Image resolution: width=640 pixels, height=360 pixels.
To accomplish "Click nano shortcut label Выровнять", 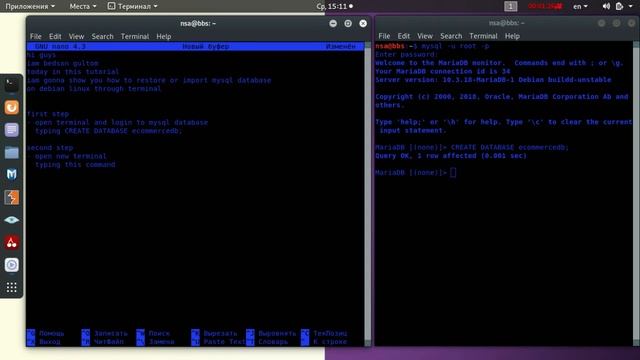I will point(277,333).
